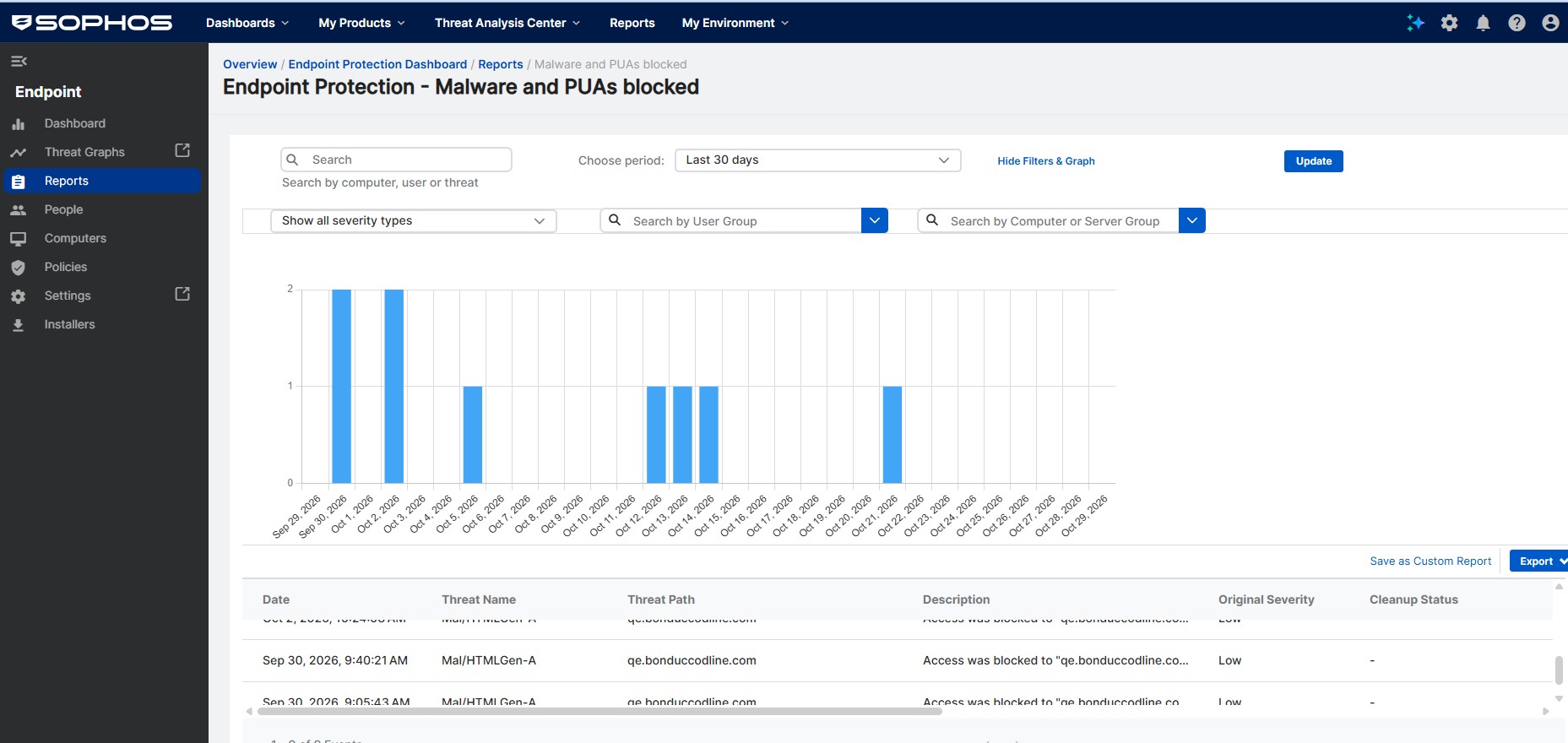The image size is (1568, 743).
Task: Focus the Search by computer field
Action: coord(396,160)
